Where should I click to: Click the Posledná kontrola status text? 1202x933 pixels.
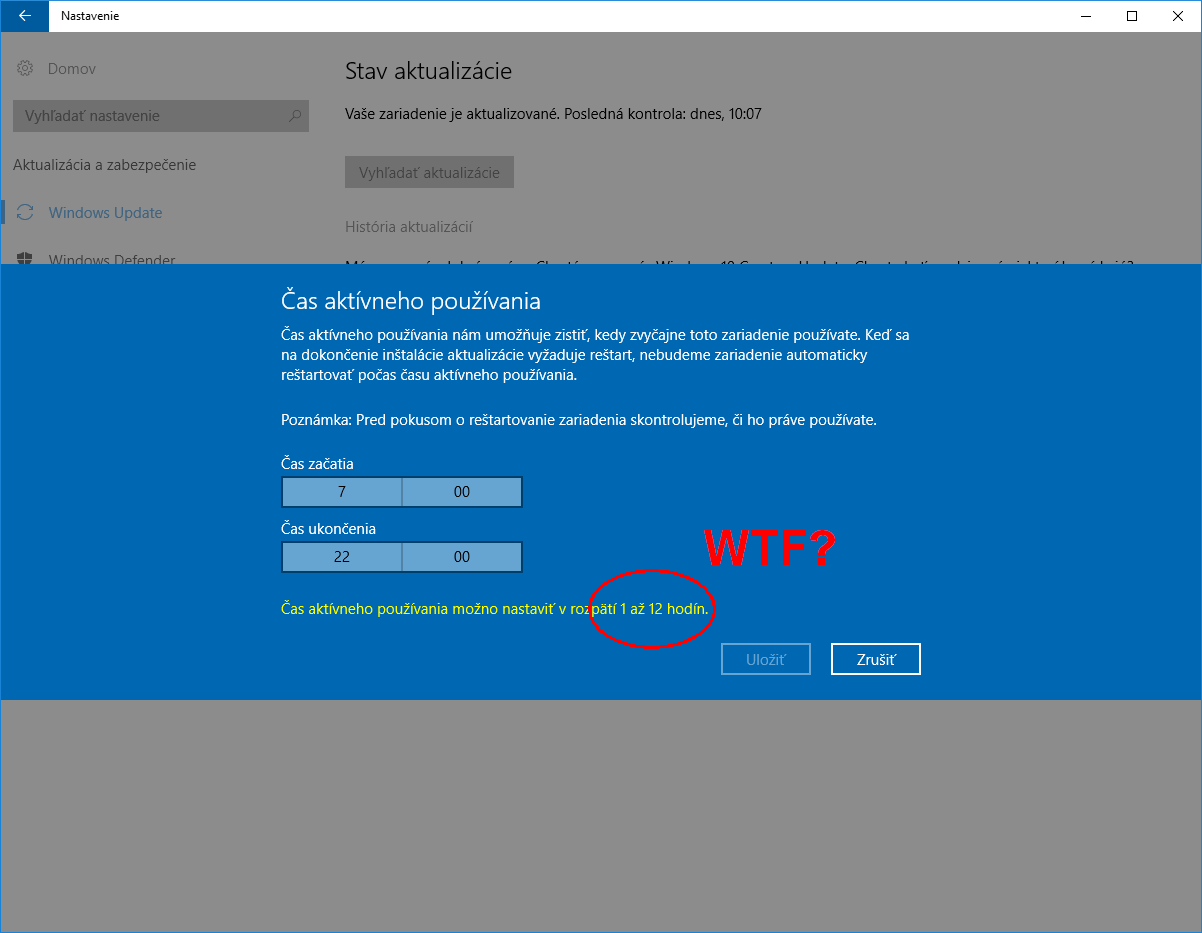[x=663, y=114]
